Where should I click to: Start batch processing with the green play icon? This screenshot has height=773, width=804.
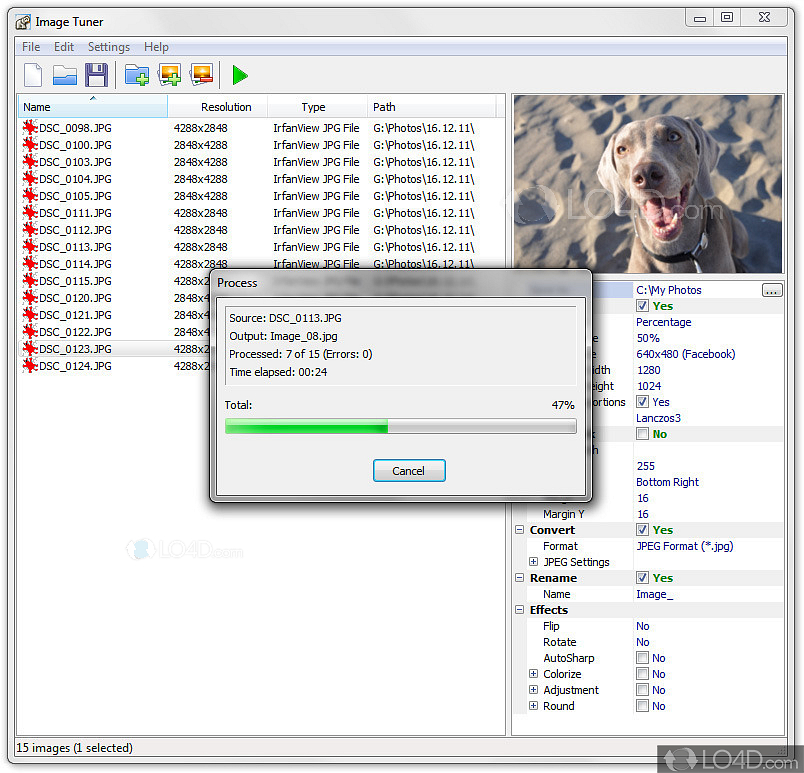[240, 75]
